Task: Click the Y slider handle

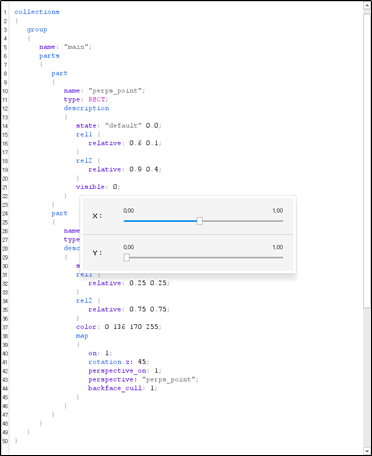Action: (x=126, y=258)
